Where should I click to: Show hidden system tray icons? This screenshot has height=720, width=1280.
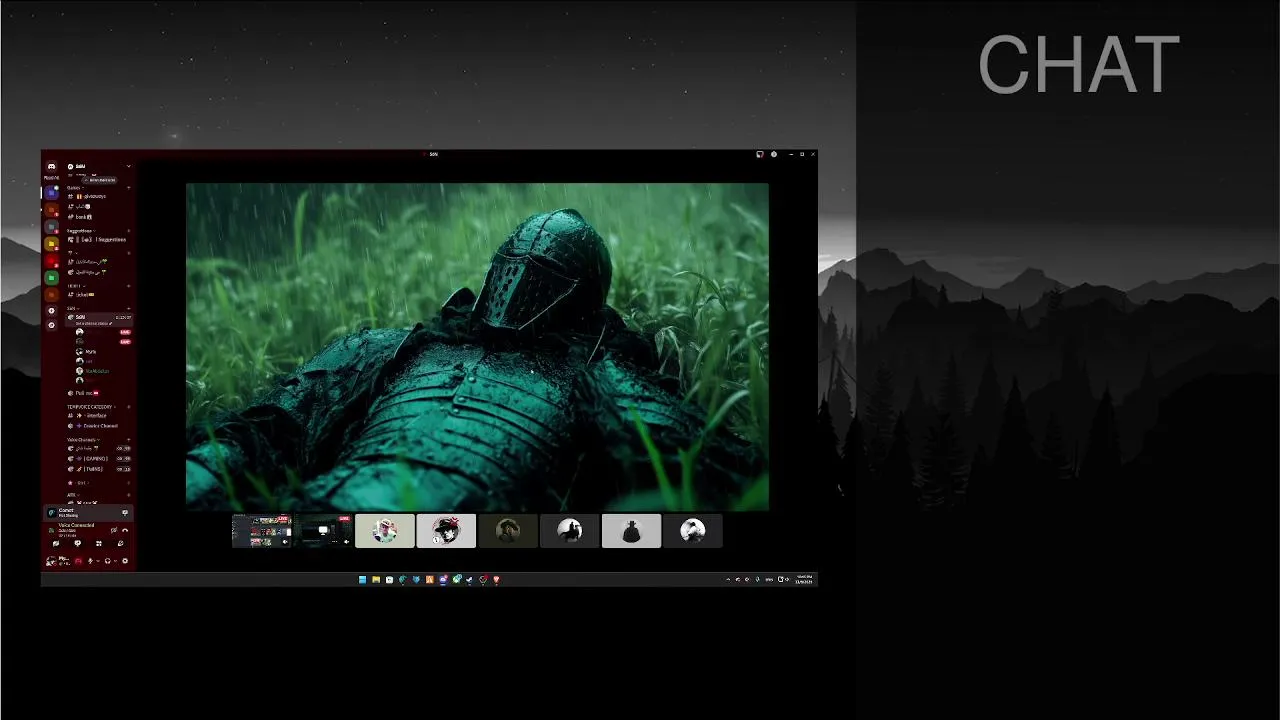point(728,579)
